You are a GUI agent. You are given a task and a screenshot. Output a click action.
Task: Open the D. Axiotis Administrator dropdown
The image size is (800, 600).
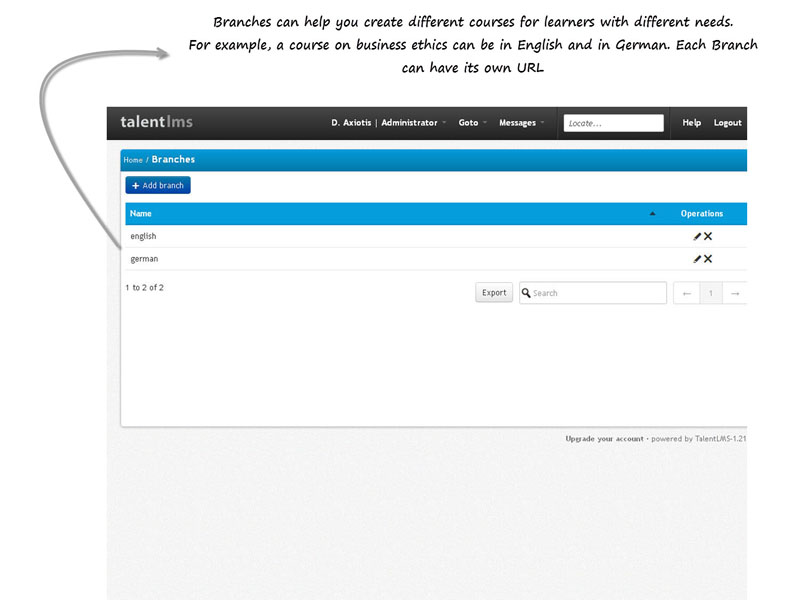pos(388,122)
